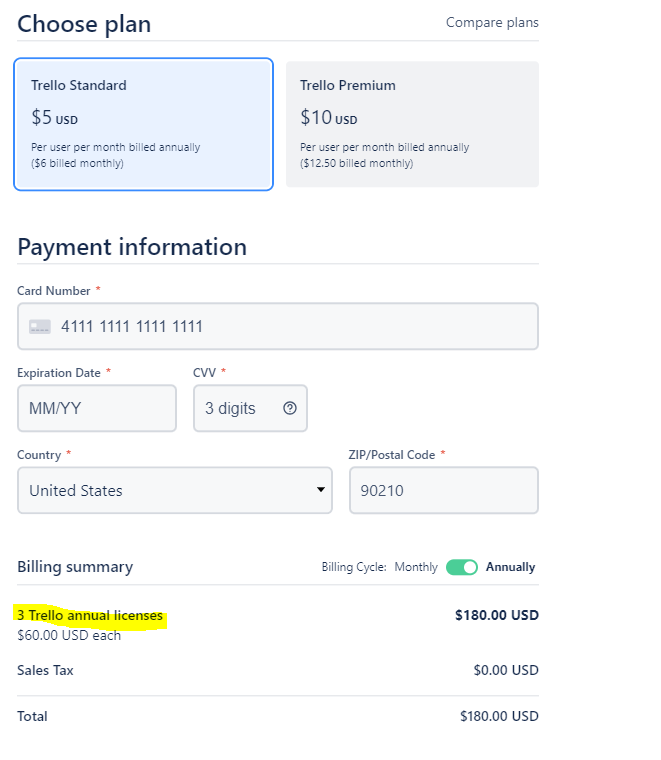Click the Total '$180.00 USD' amount
The image size is (661, 760).
point(499,716)
